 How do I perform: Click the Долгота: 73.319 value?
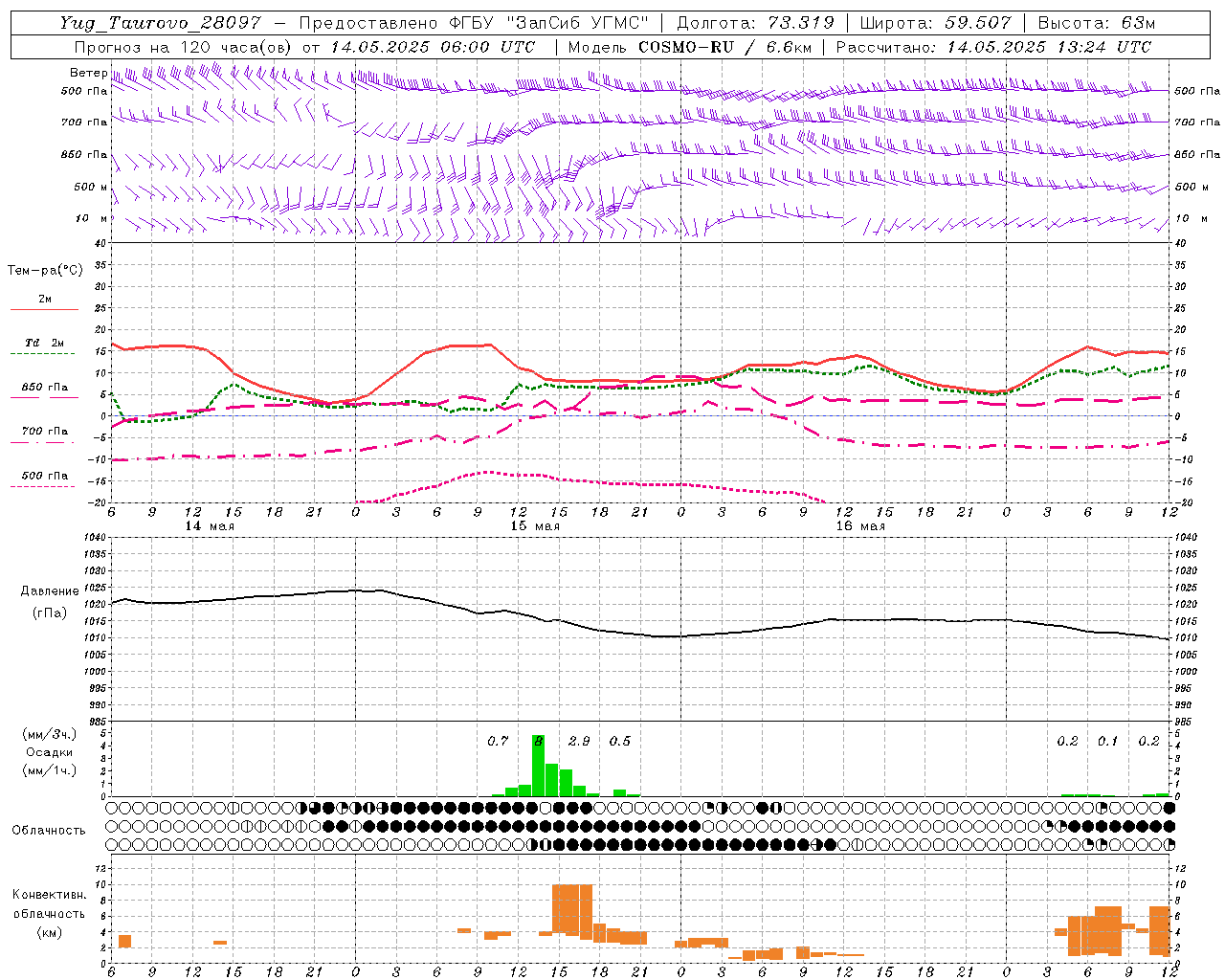tap(756, 23)
